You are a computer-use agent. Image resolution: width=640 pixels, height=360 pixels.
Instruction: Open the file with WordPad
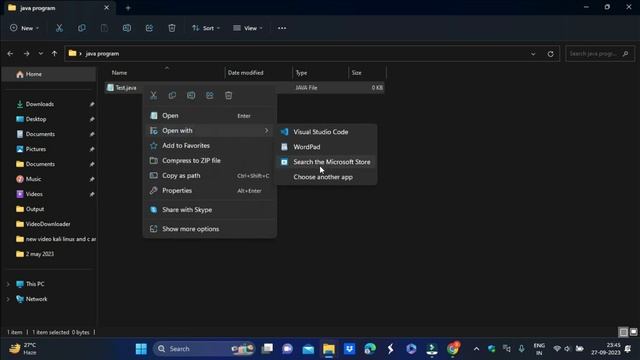327,147
